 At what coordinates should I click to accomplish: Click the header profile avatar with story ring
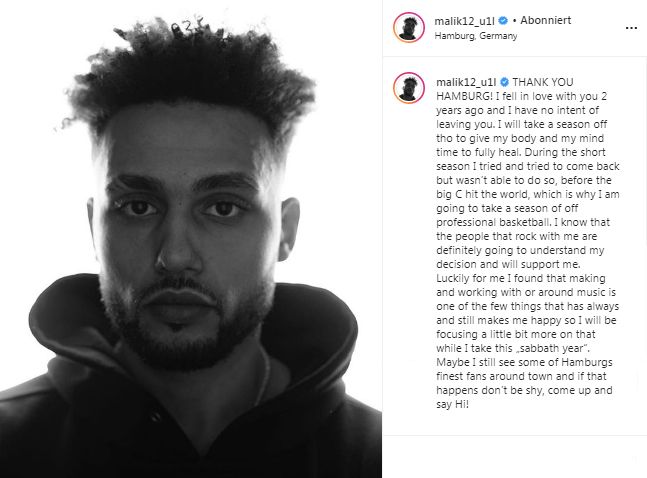[x=409, y=27]
